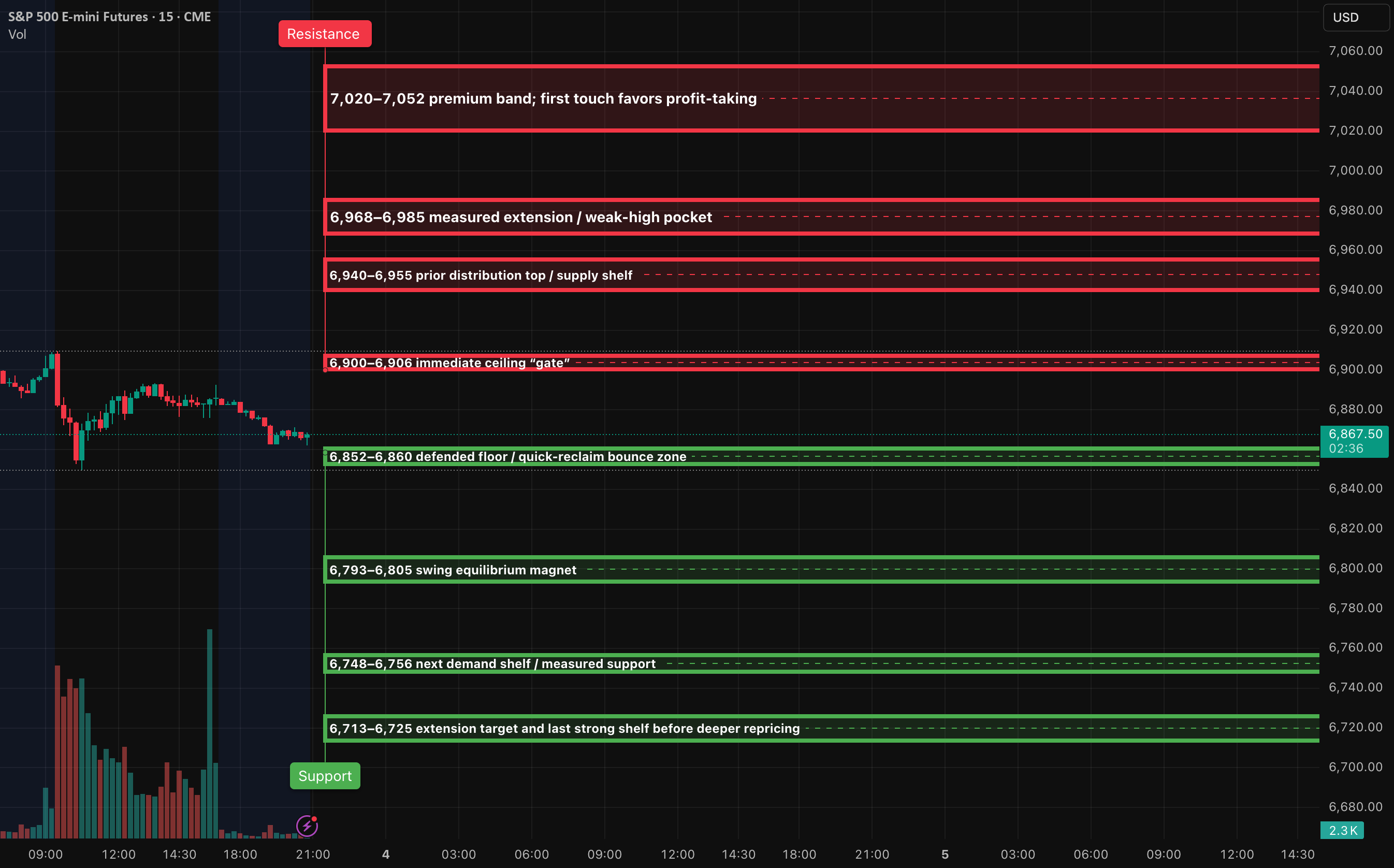Click the 21:00 label on the time axis
Screen dimensions: 1394x868
point(313,853)
